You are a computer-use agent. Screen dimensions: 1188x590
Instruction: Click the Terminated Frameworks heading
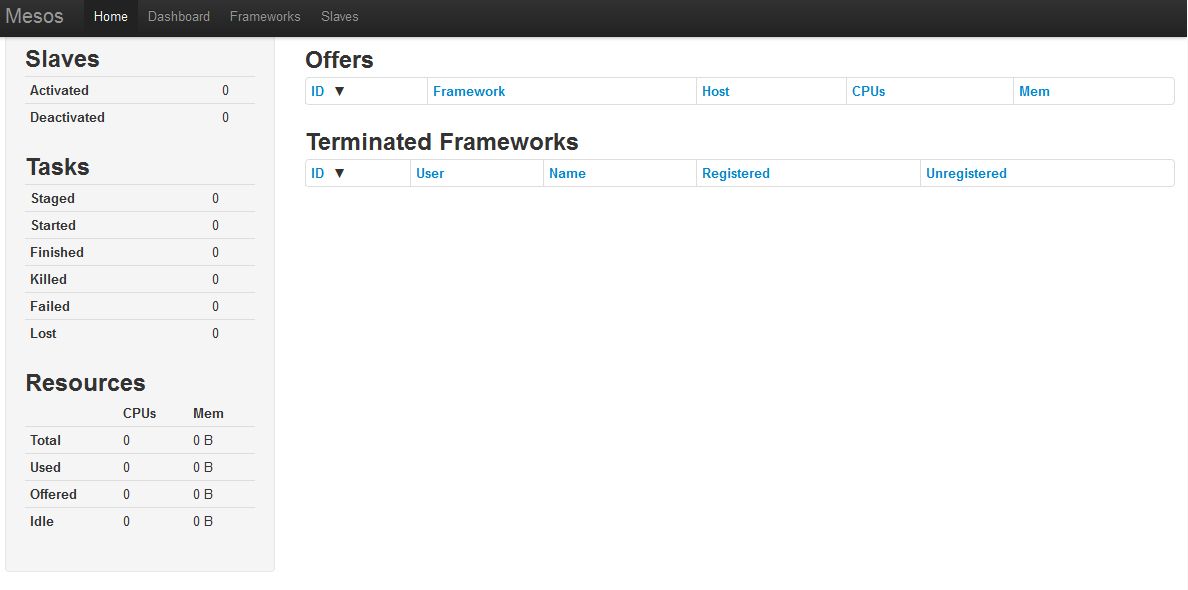point(442,142)
